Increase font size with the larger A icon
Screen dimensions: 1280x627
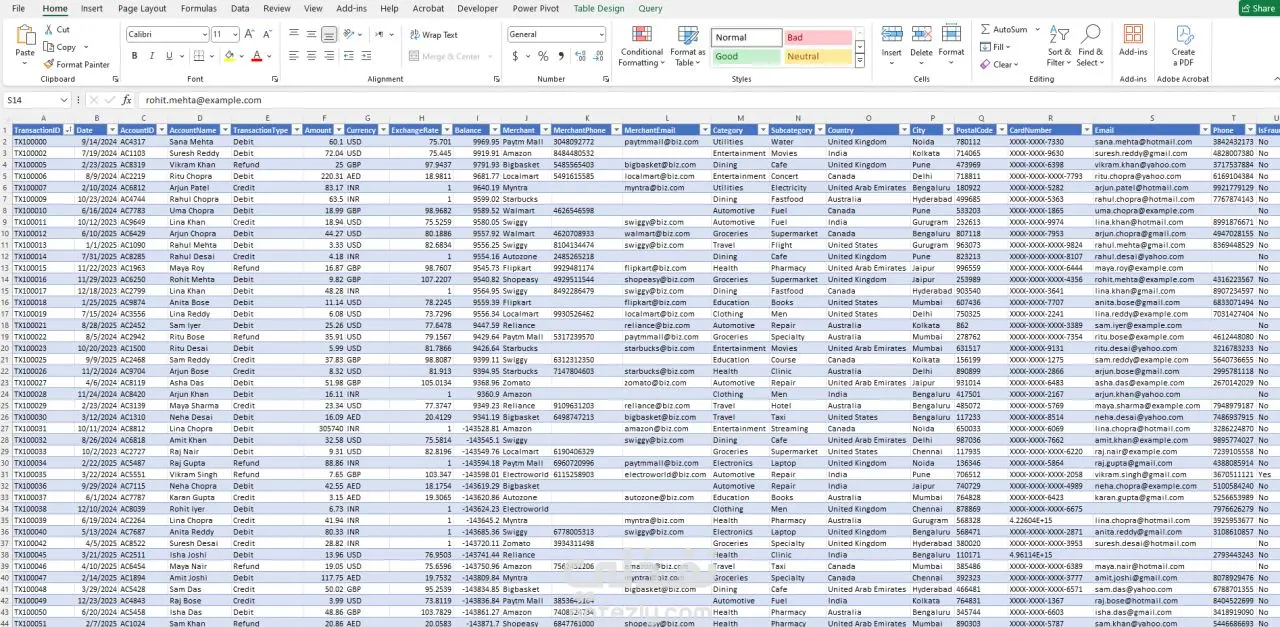coord(248,34)
